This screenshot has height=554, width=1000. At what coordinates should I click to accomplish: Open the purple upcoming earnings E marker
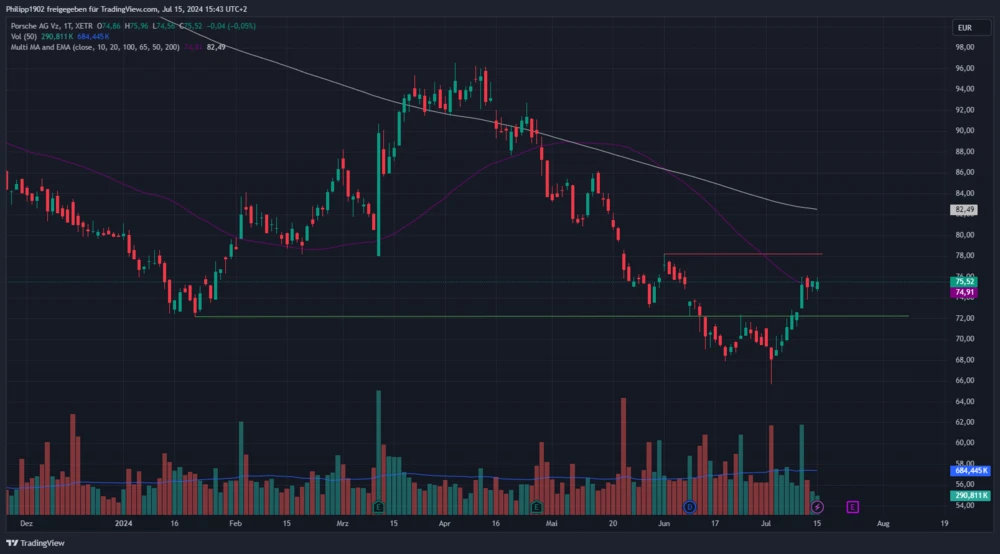click(852, 507)
